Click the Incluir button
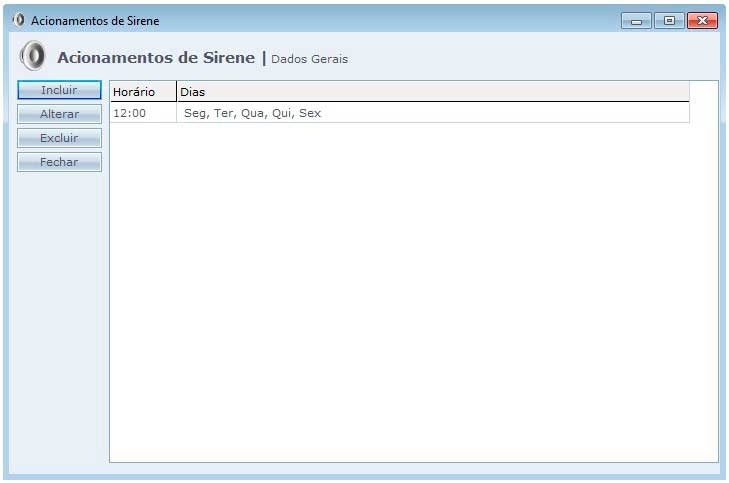This screenshot has width=729, height=483. 59,90
